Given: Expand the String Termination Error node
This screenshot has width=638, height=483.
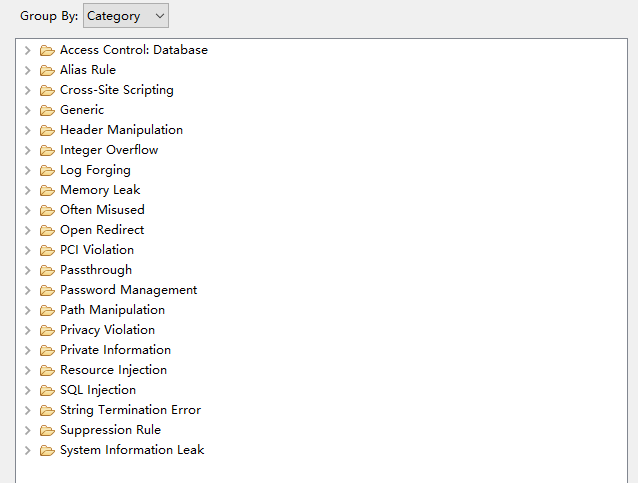Looking at the screenshot, I should 28,410.
